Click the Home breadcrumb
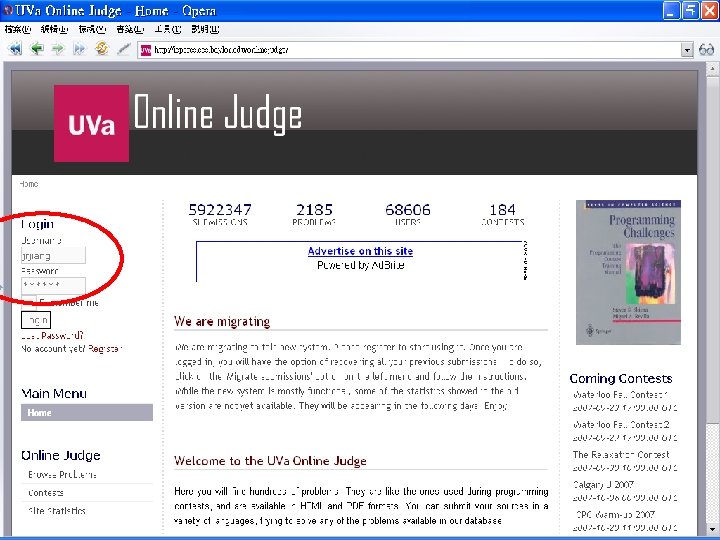This screenshot has width=720, height=540. (x=28, y=184)
